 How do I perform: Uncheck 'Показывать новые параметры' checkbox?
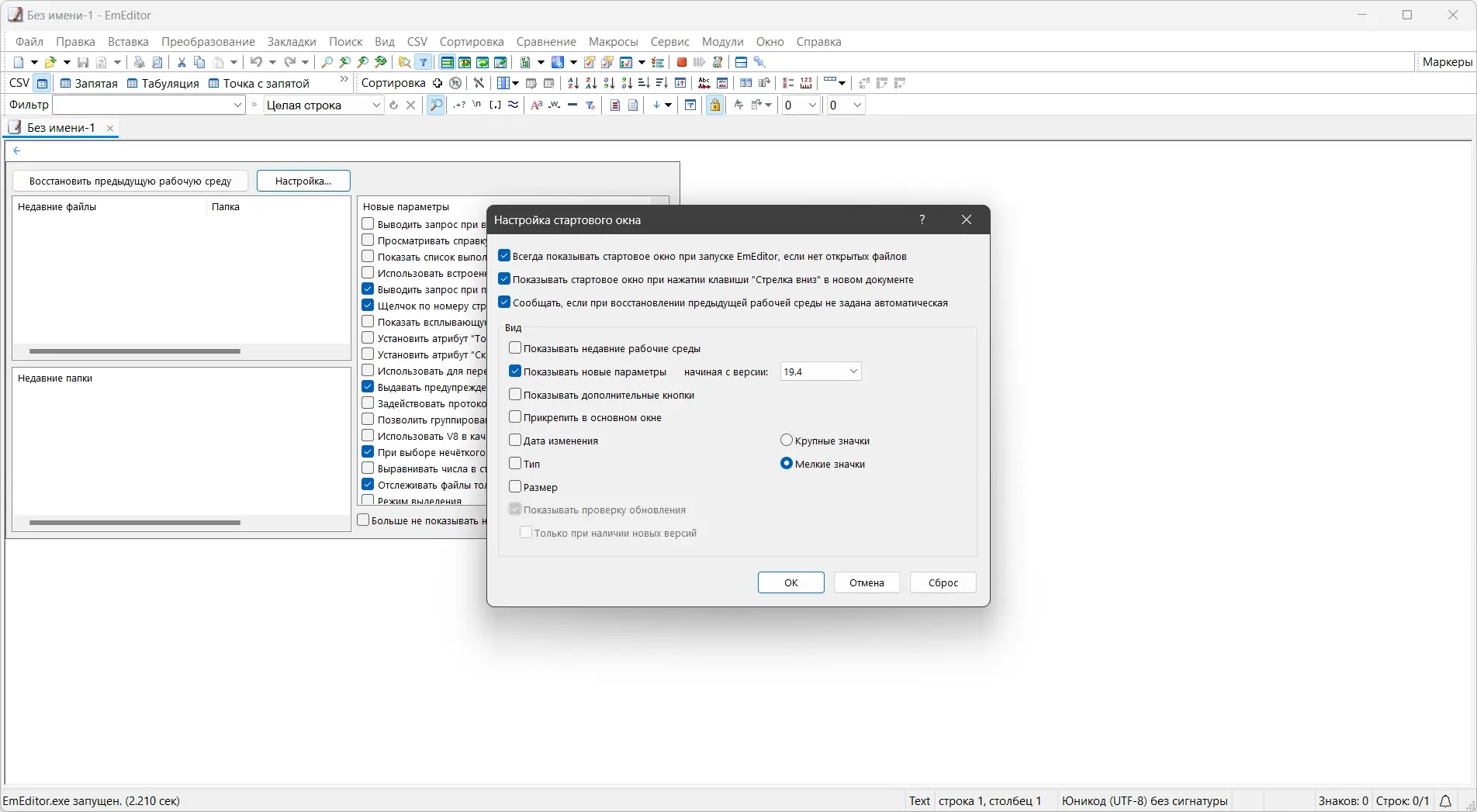[515, 371]
